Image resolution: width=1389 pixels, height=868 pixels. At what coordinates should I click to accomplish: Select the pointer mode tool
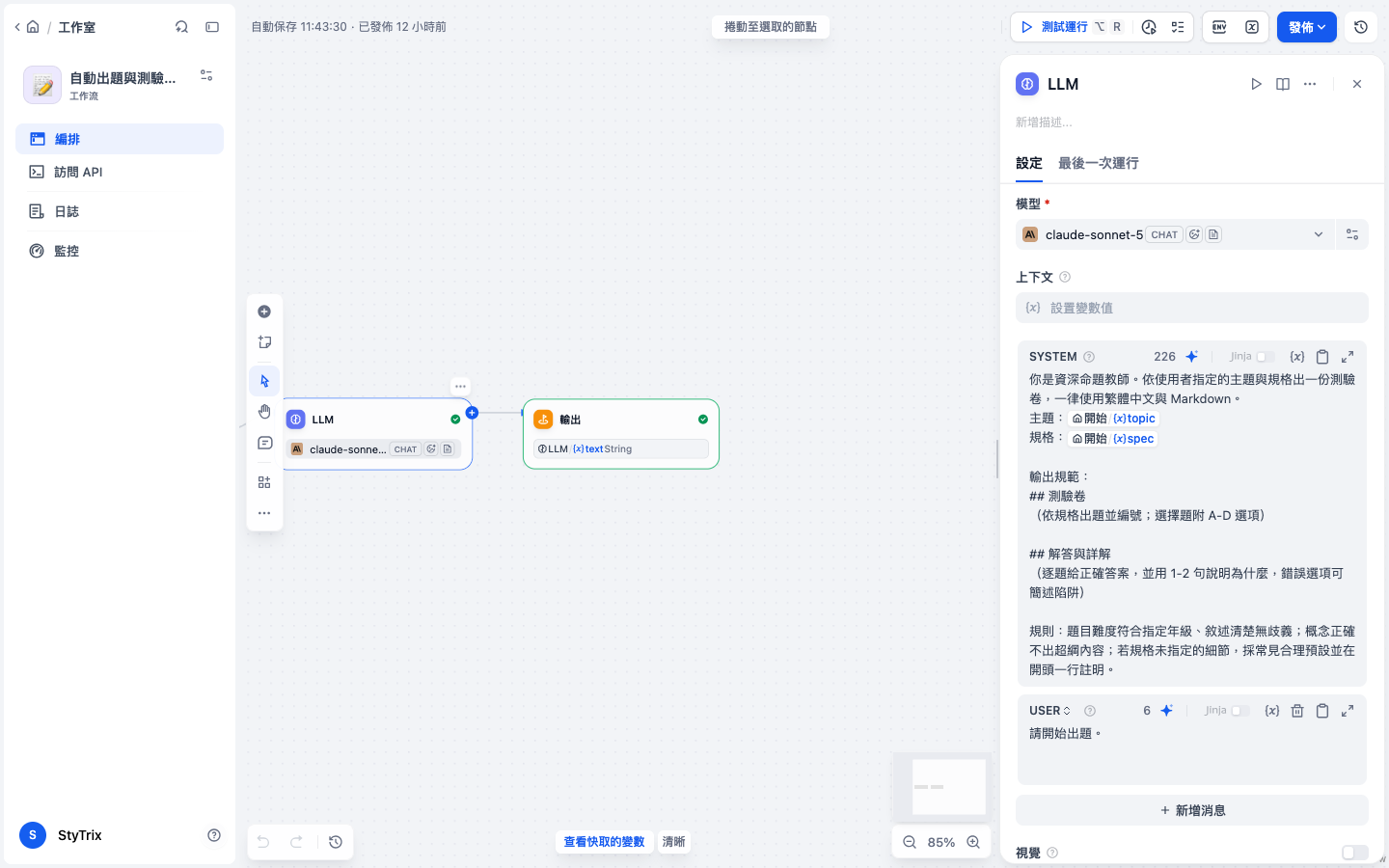[264, 381]
